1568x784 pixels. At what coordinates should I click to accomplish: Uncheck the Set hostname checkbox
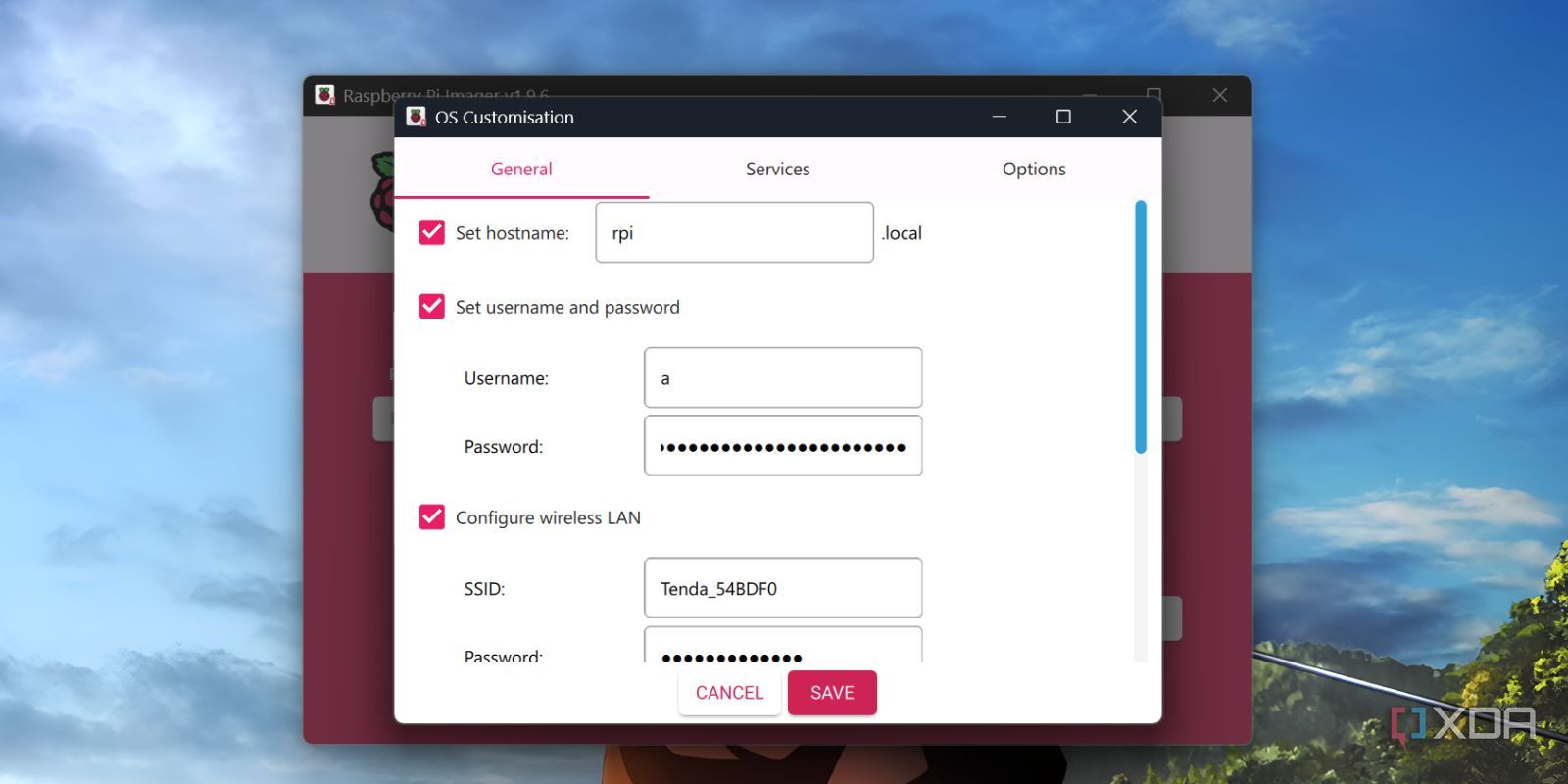pos(432,232)
